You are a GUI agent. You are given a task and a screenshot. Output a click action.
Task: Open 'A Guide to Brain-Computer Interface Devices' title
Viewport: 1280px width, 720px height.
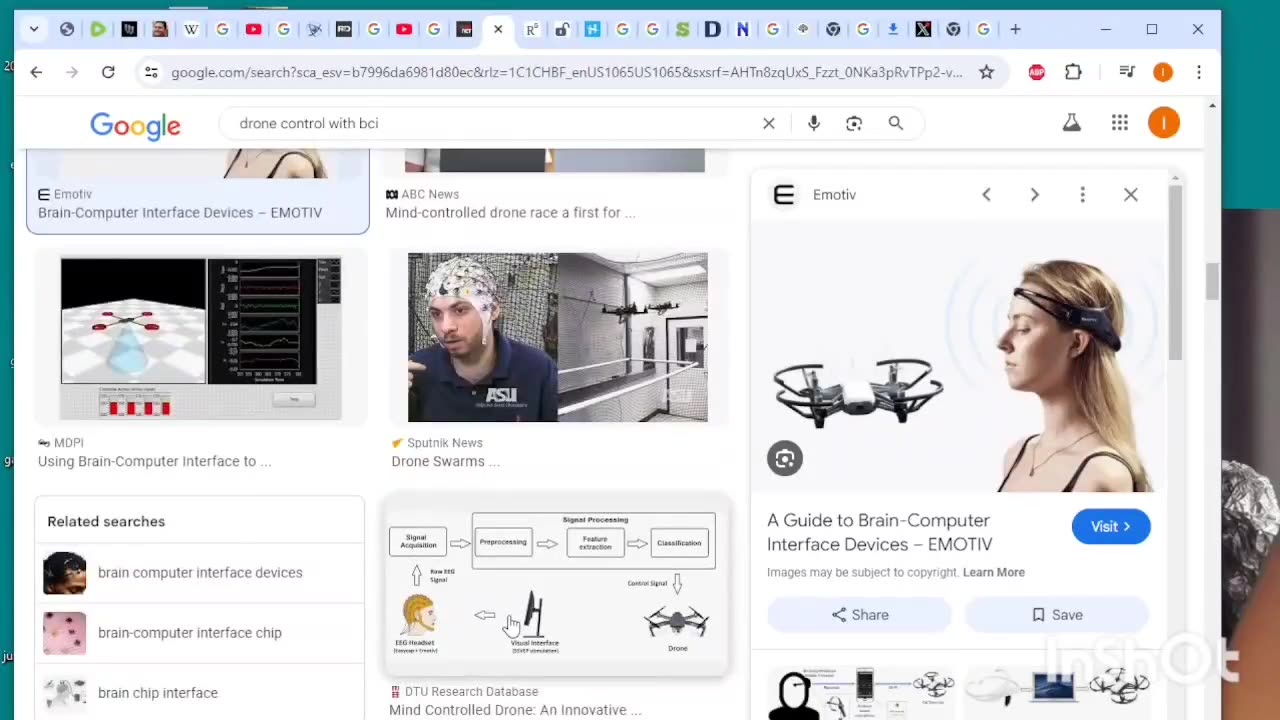[x=879, y=533]
